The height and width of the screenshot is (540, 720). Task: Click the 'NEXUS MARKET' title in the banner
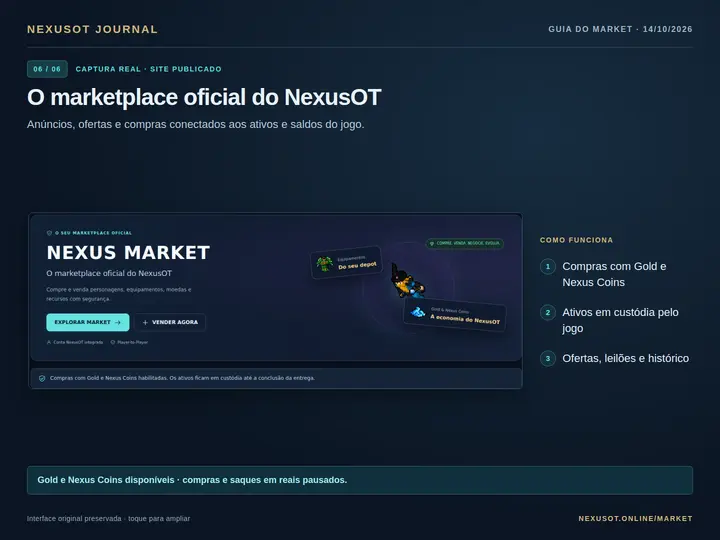coord(129,253)
